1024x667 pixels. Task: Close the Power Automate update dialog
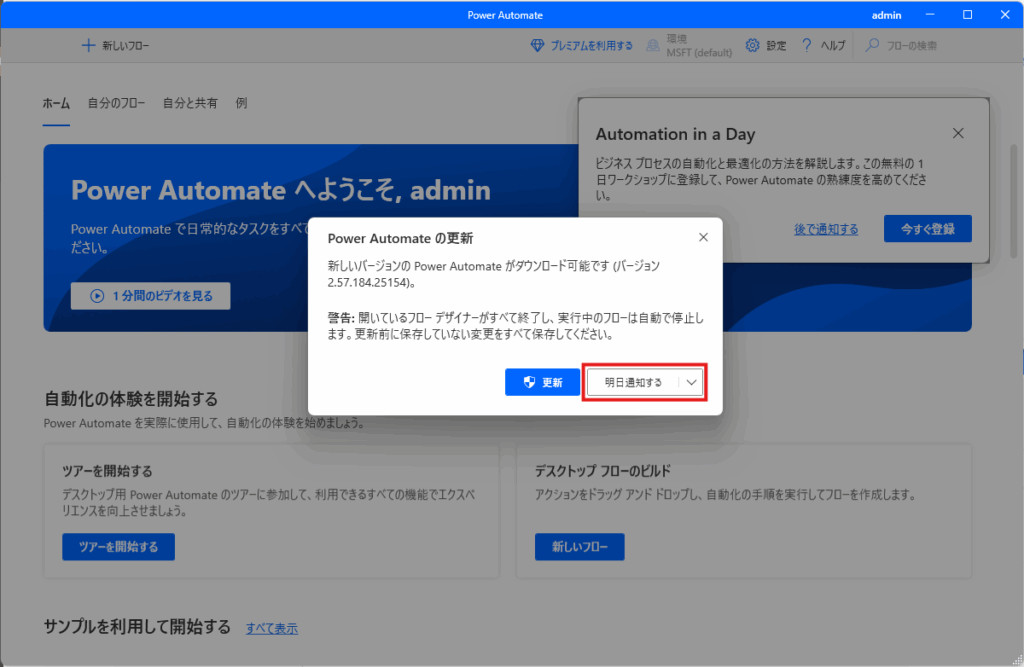tap(703, 237)
